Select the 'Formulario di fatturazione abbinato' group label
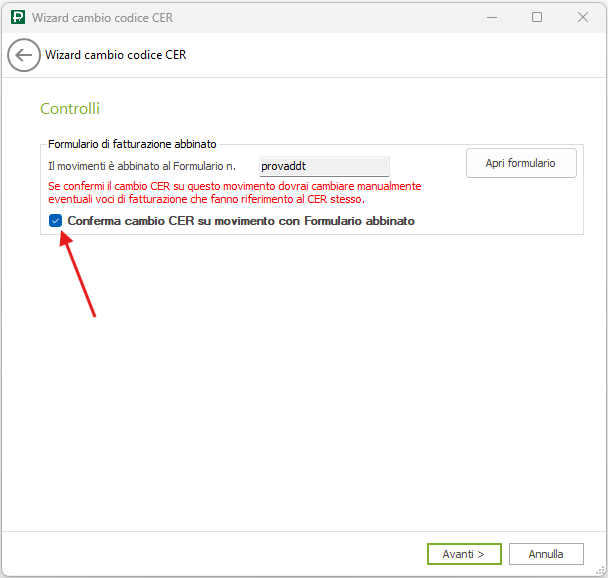 [132, 144]
